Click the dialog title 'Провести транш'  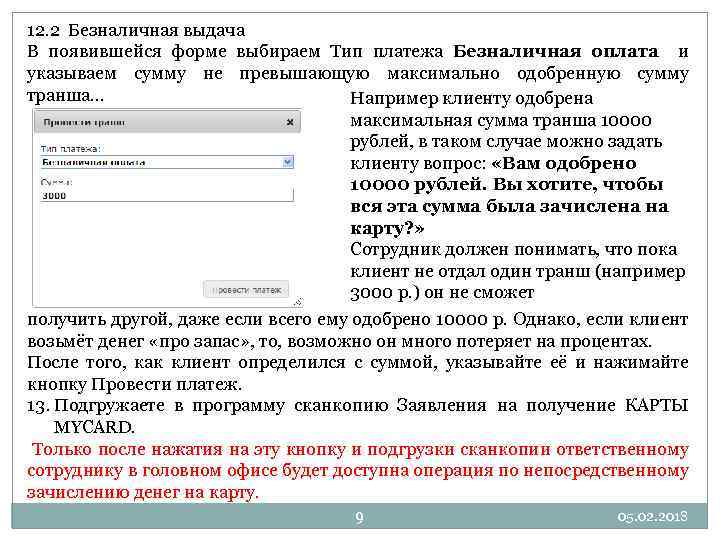coord(84,122)
